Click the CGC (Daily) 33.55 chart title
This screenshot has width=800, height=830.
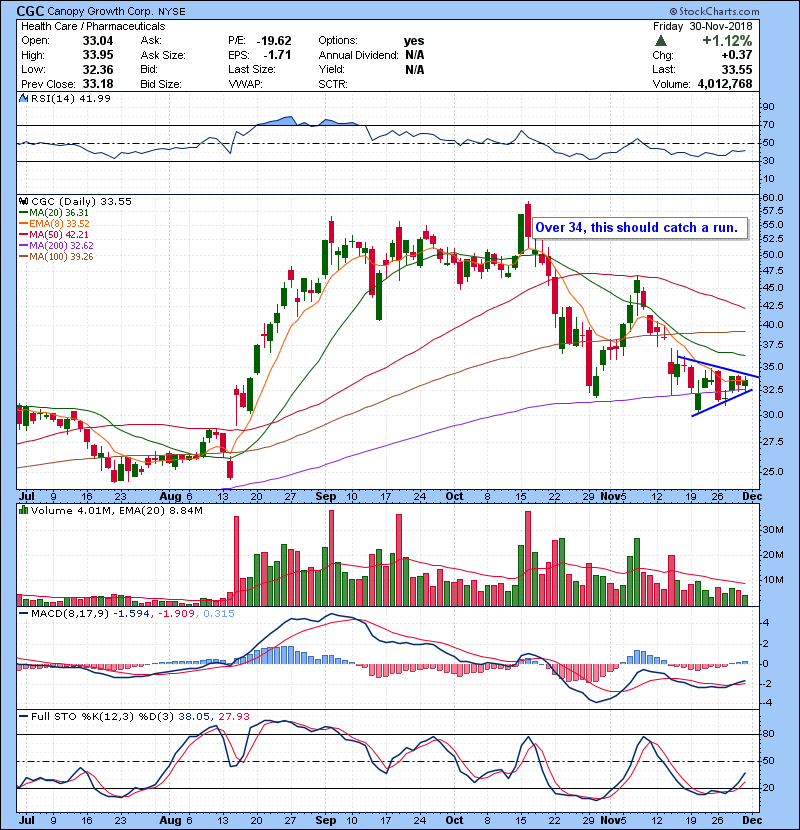(x=82, y=202)
